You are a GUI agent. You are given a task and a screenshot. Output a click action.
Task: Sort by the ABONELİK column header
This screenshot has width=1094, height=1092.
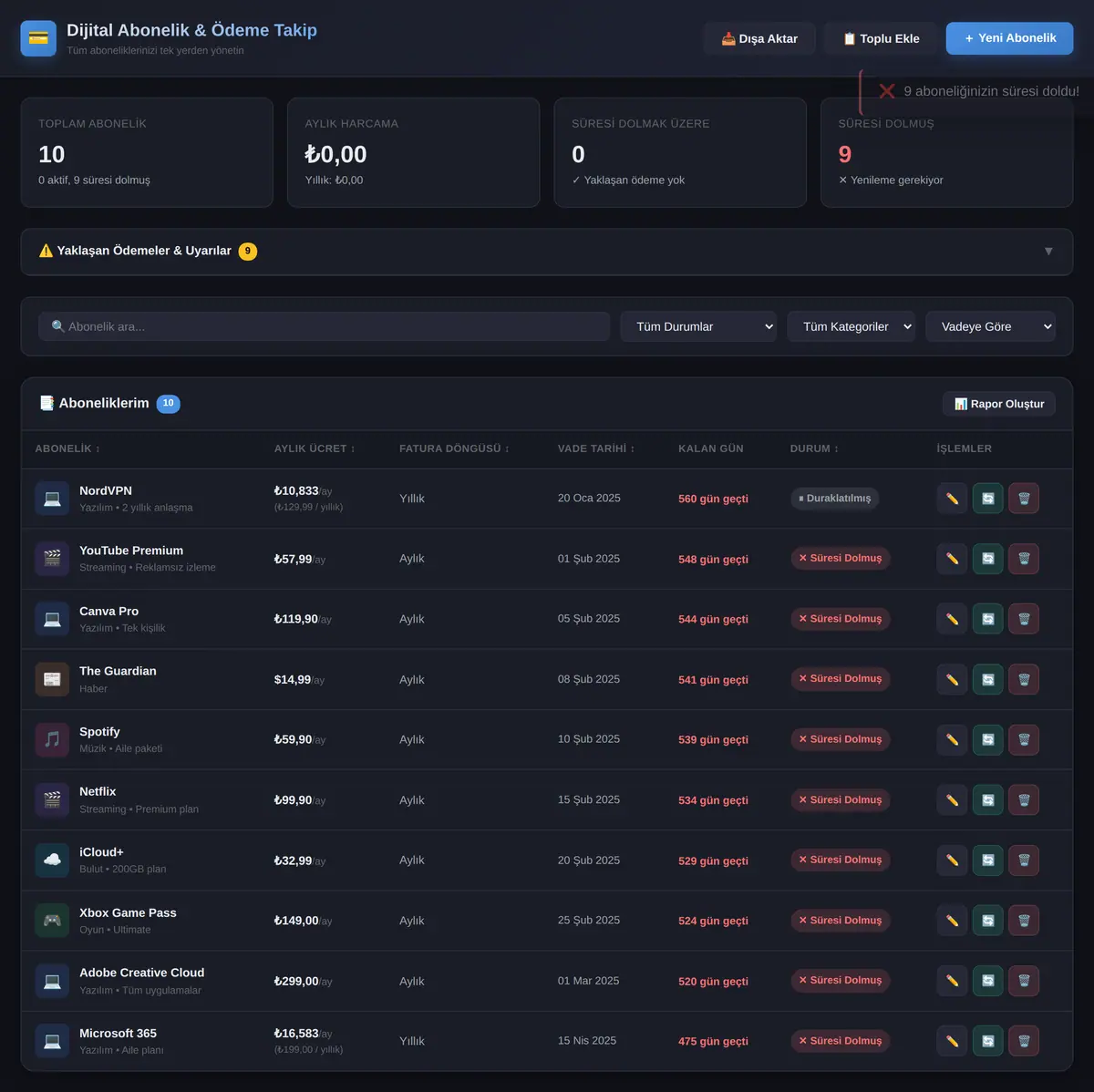(x=67, y=448)
